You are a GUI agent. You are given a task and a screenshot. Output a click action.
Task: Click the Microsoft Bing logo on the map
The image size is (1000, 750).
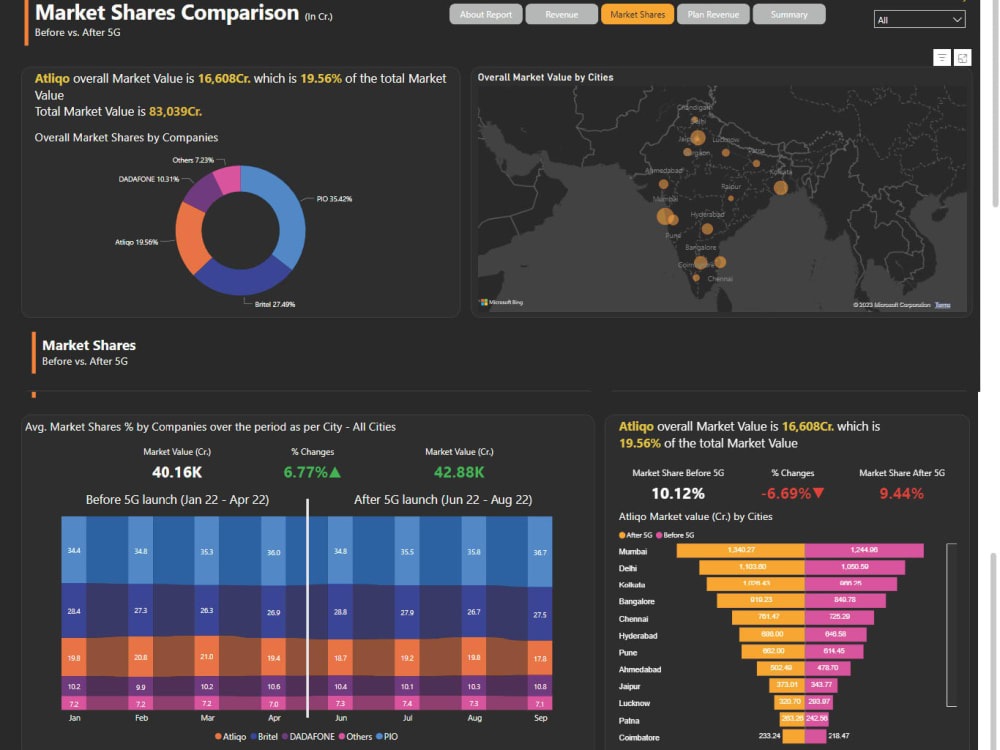coord(502,302)
